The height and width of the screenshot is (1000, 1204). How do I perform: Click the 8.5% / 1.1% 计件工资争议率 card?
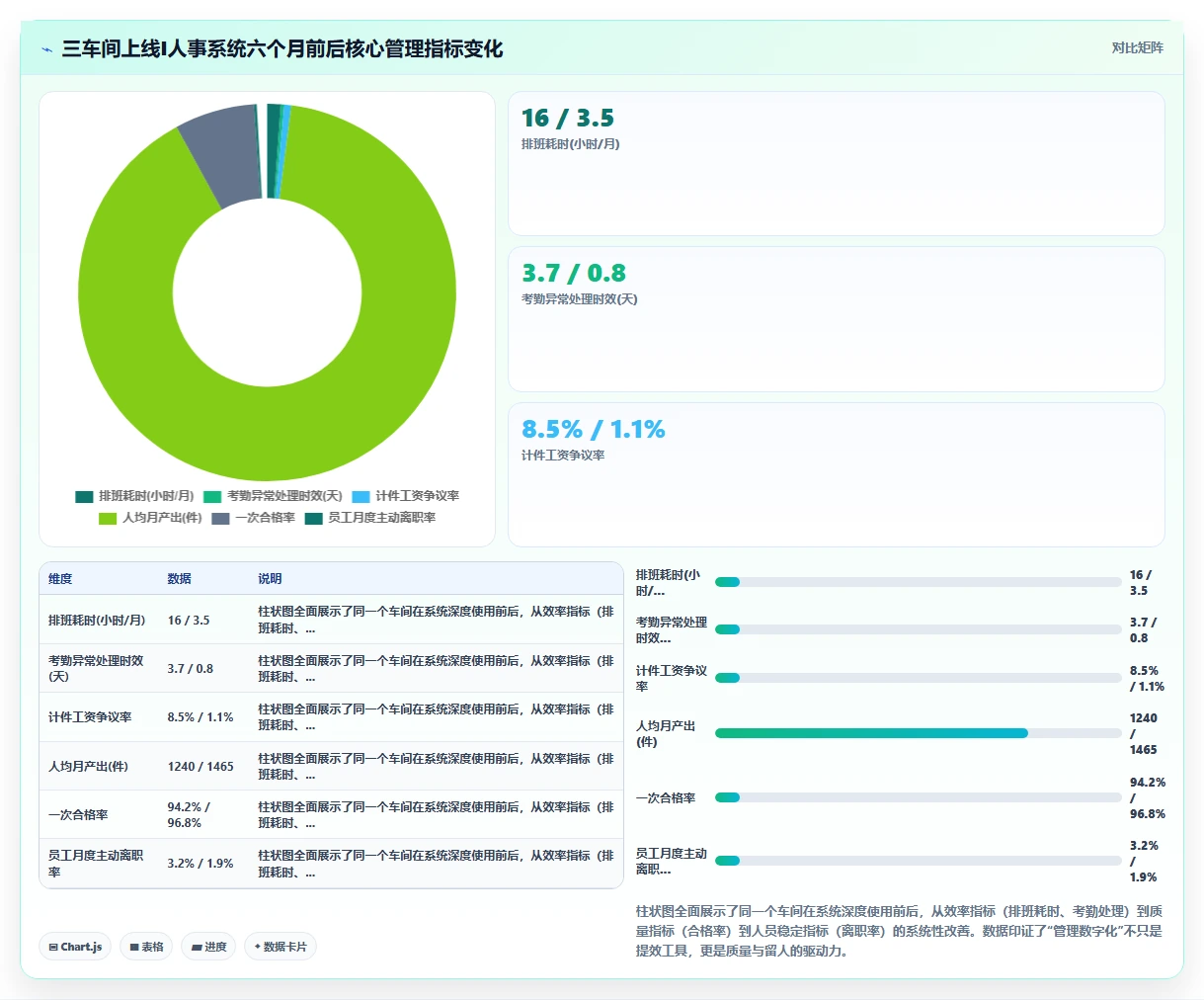click(x=836, y=474)
